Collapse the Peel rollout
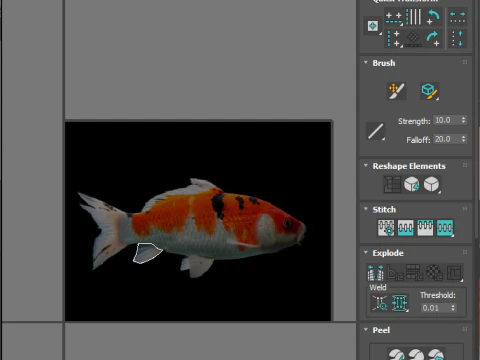The width and height of the screenshot is (480, 360). tap(366, 330)
